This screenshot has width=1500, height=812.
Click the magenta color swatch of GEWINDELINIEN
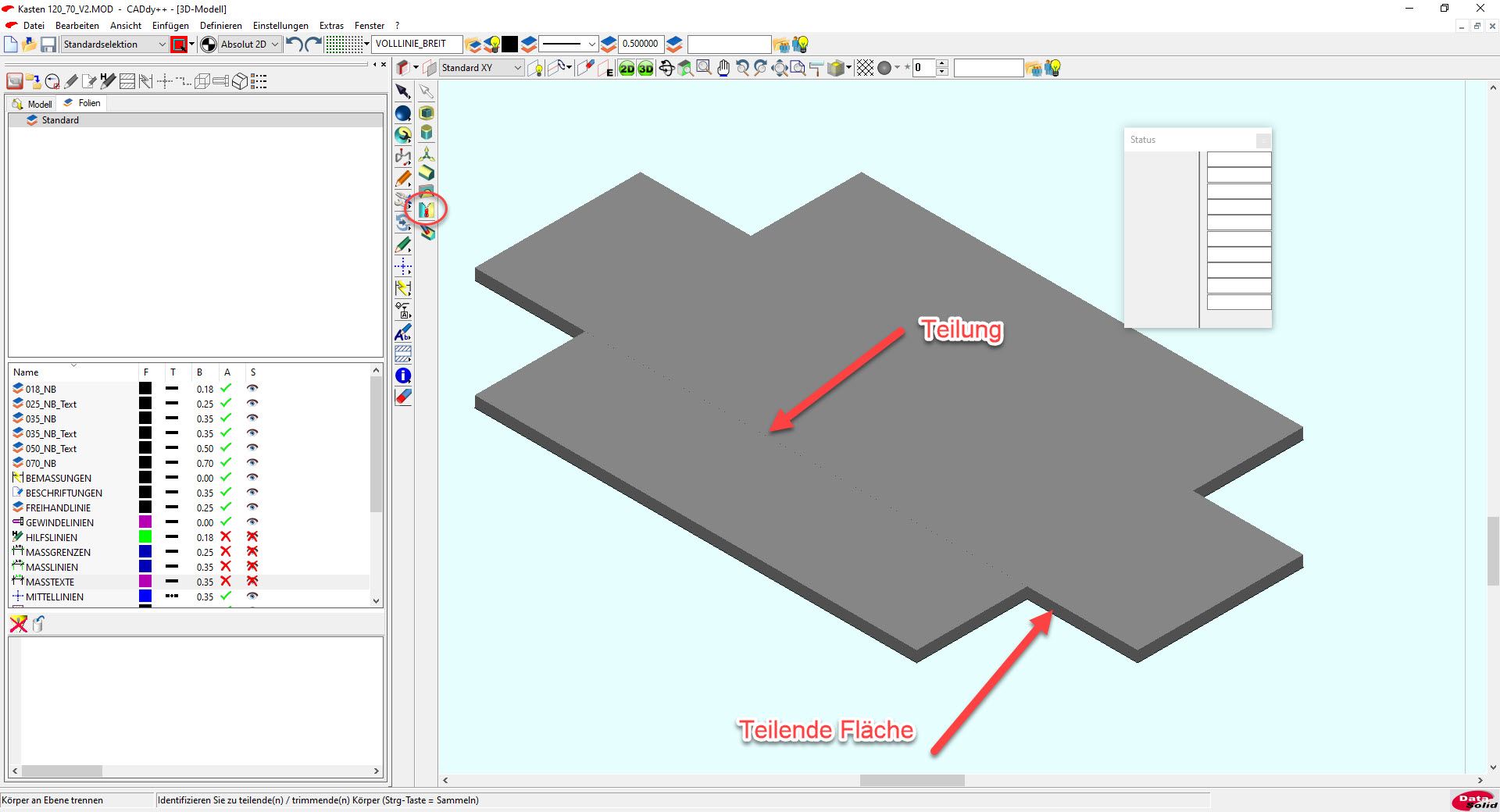click(x=145, y=522)
